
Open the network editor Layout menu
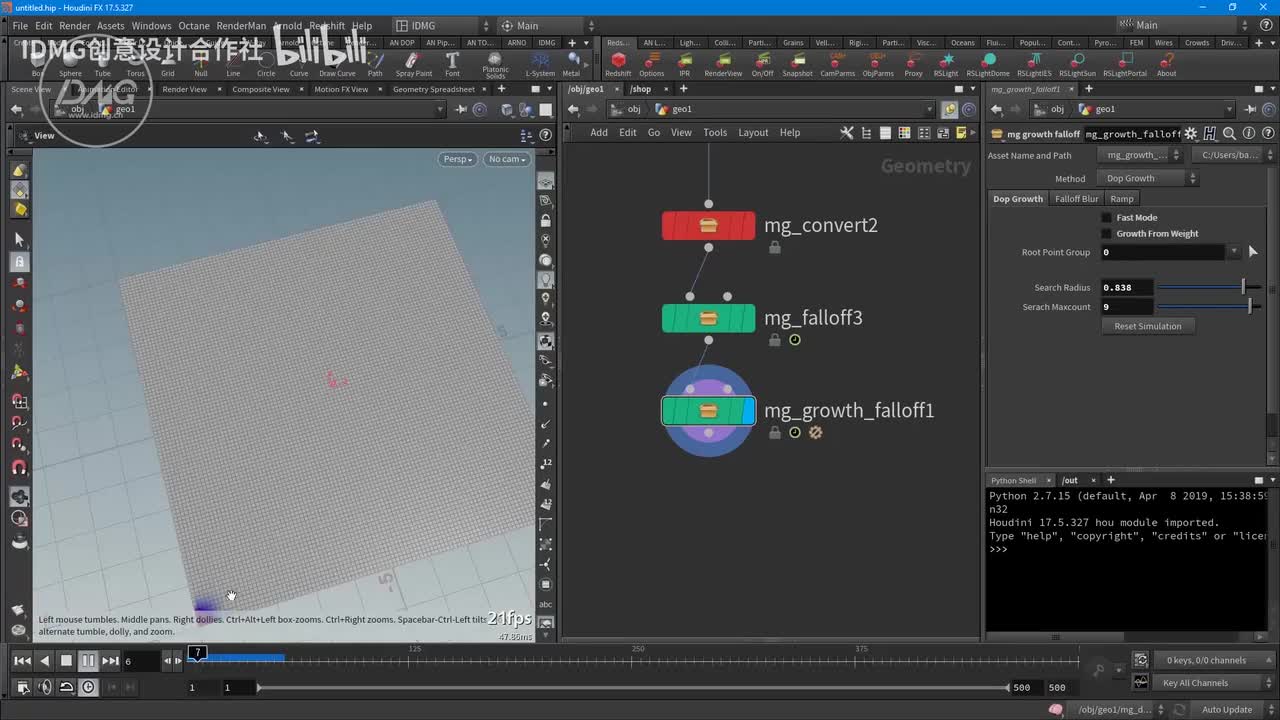[x=753, y=133]
